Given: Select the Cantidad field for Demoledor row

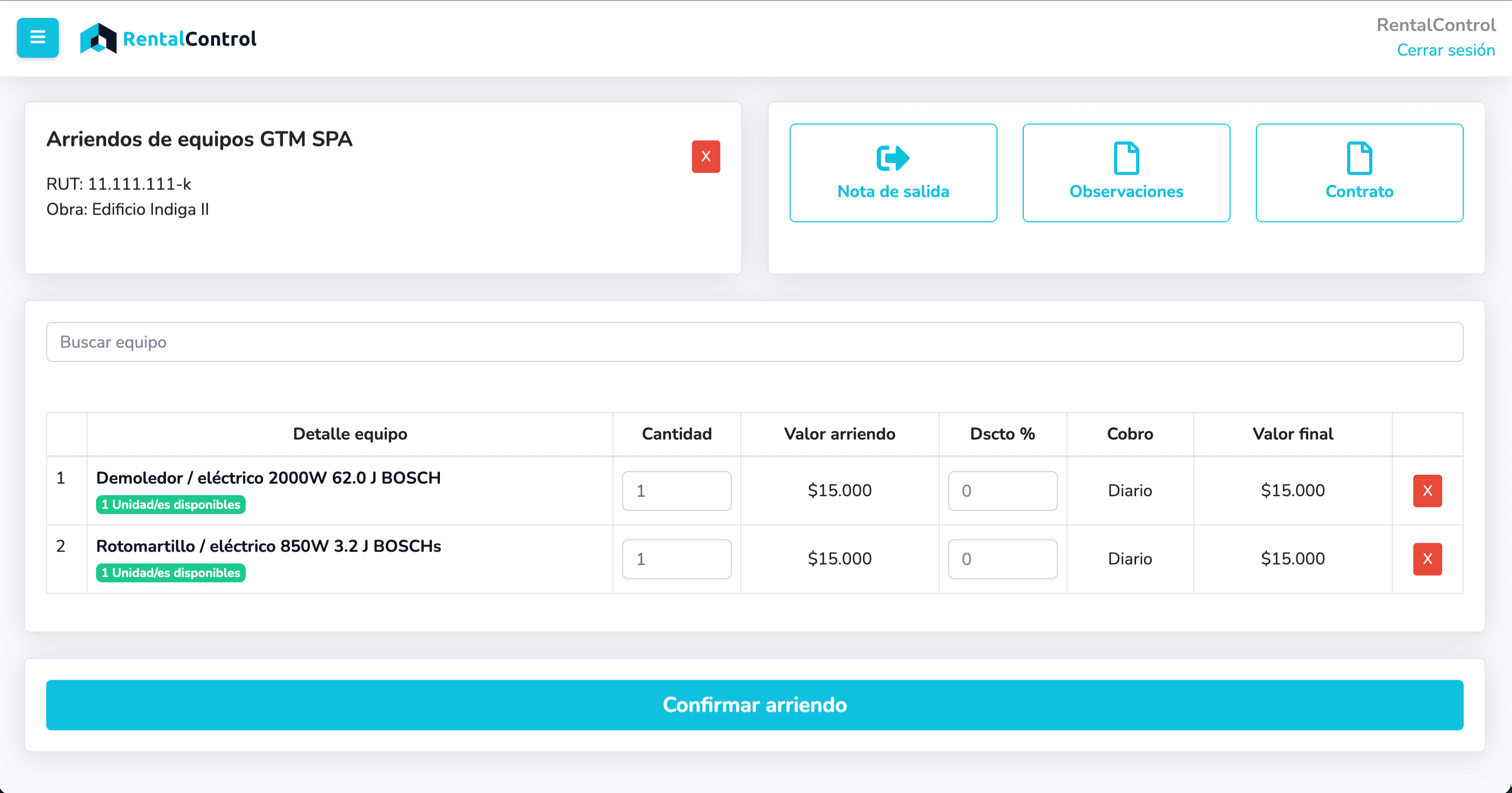Looking at the screenshot, I should (676, 491).
